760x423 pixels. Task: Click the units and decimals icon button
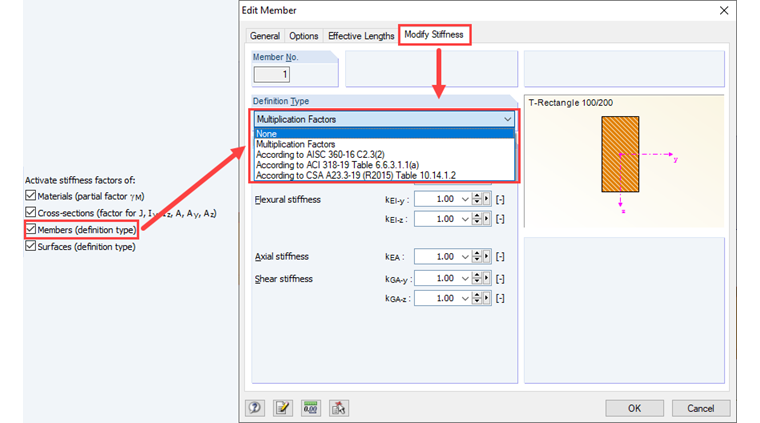(310, 408)
